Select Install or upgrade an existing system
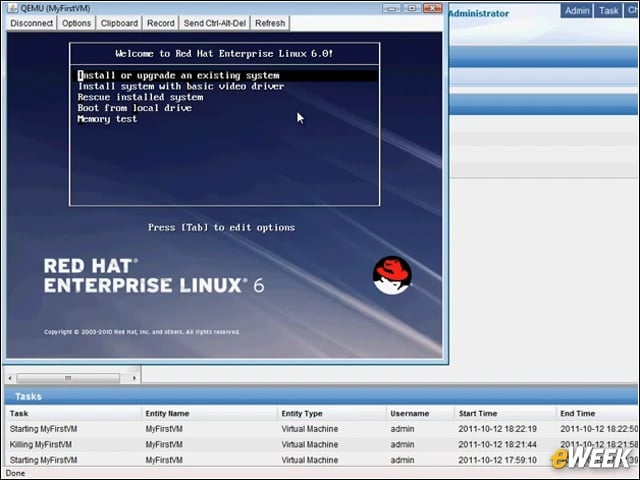Screen dimensions: 640x480 pyautogui.click(x=227, y=76)
